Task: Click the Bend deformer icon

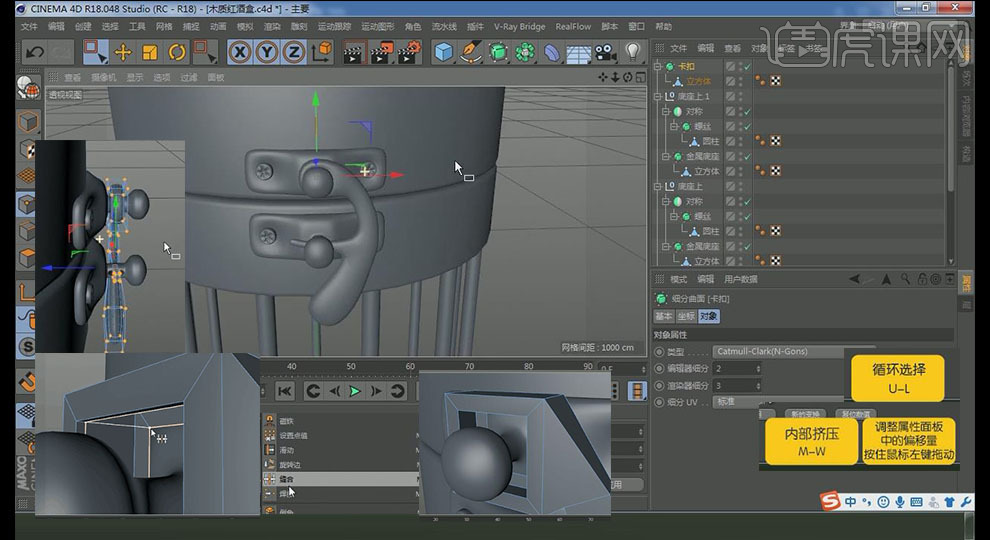Action: 552,52
